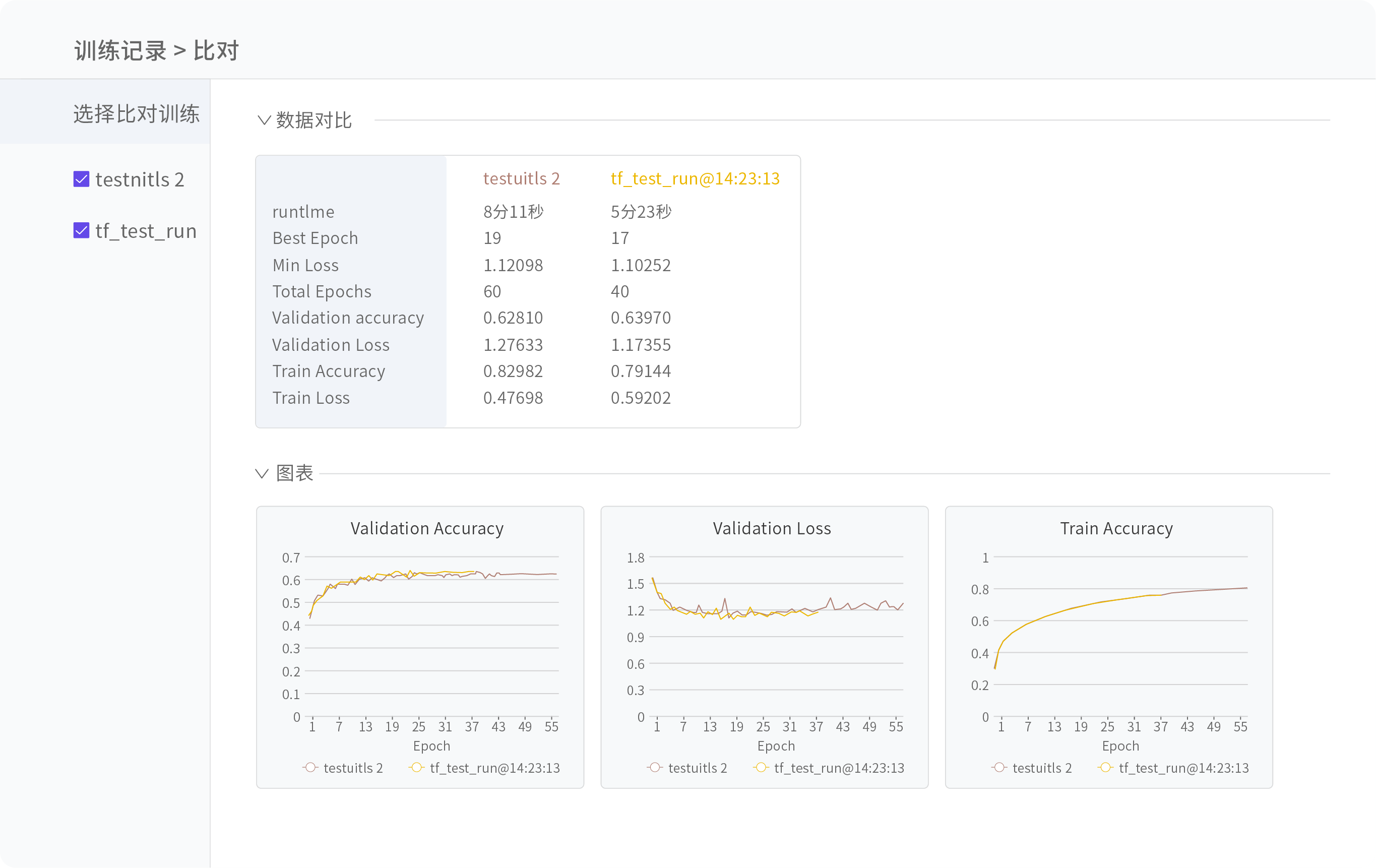Click Train Loss value 0.47698
Screen dimensions: 1376x868
[x=513, y=398]
